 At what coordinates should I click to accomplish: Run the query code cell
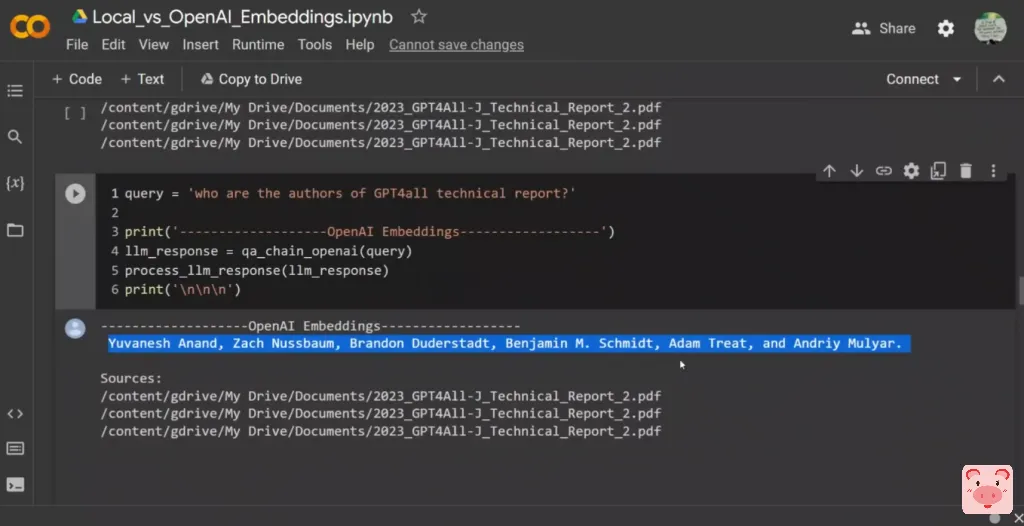click(x=75, y=194)
